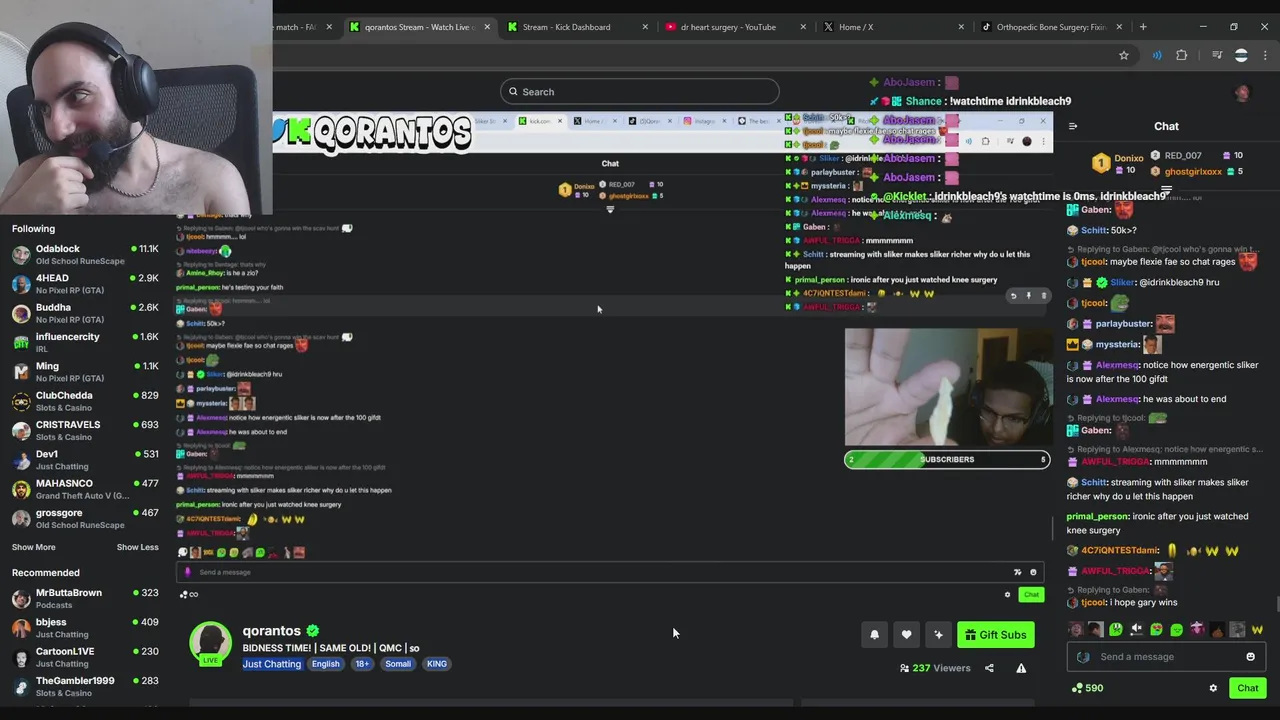The height and width of the screenshot is (720, 1280).
Task: Collapse the list with Show Less
Action: coord(137,547)
